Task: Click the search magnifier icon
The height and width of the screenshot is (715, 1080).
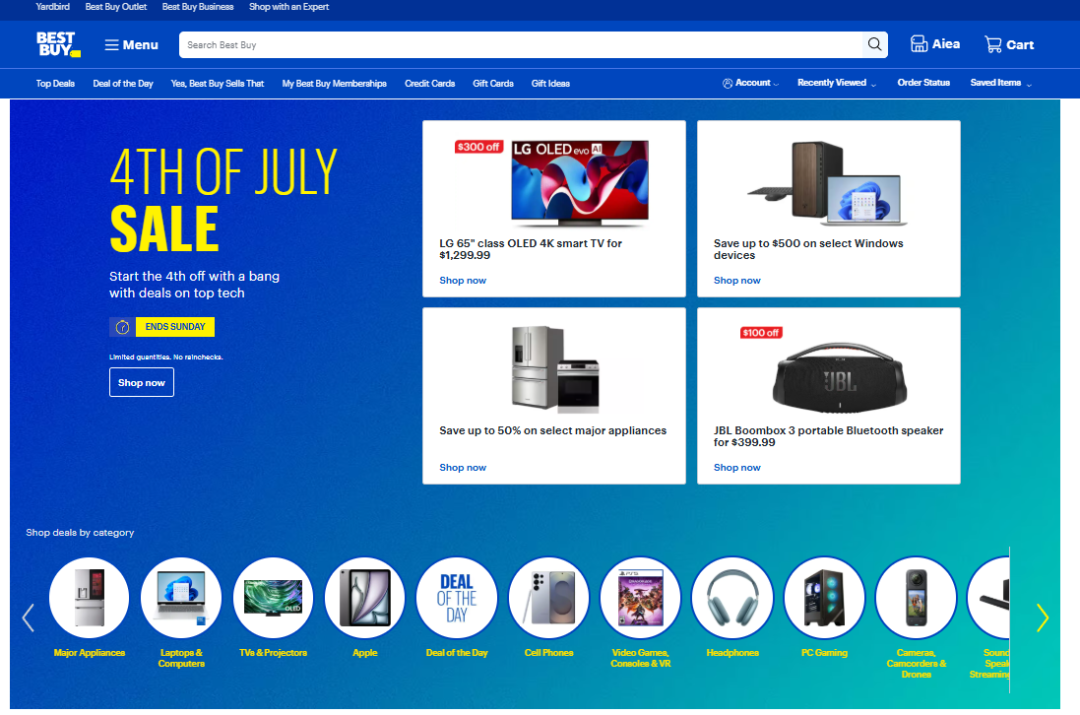Action: 874,44
